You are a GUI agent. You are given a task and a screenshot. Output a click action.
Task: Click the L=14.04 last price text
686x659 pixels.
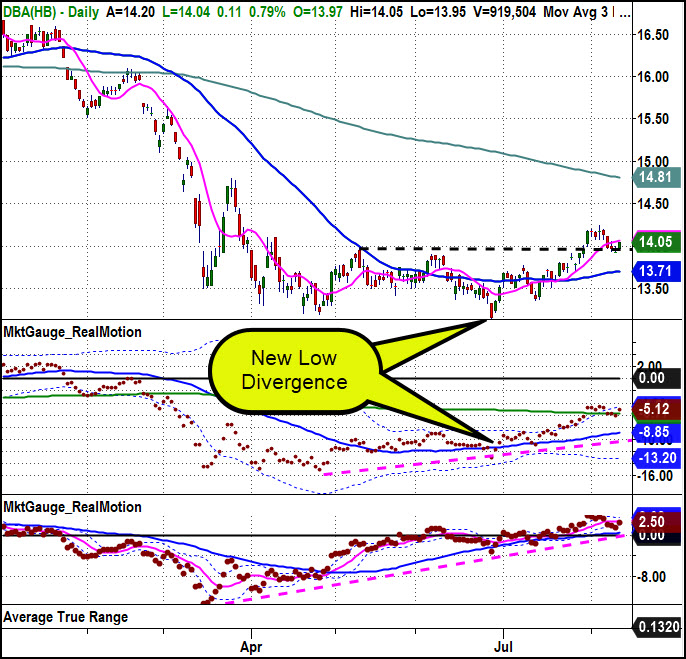click(186, 12)
